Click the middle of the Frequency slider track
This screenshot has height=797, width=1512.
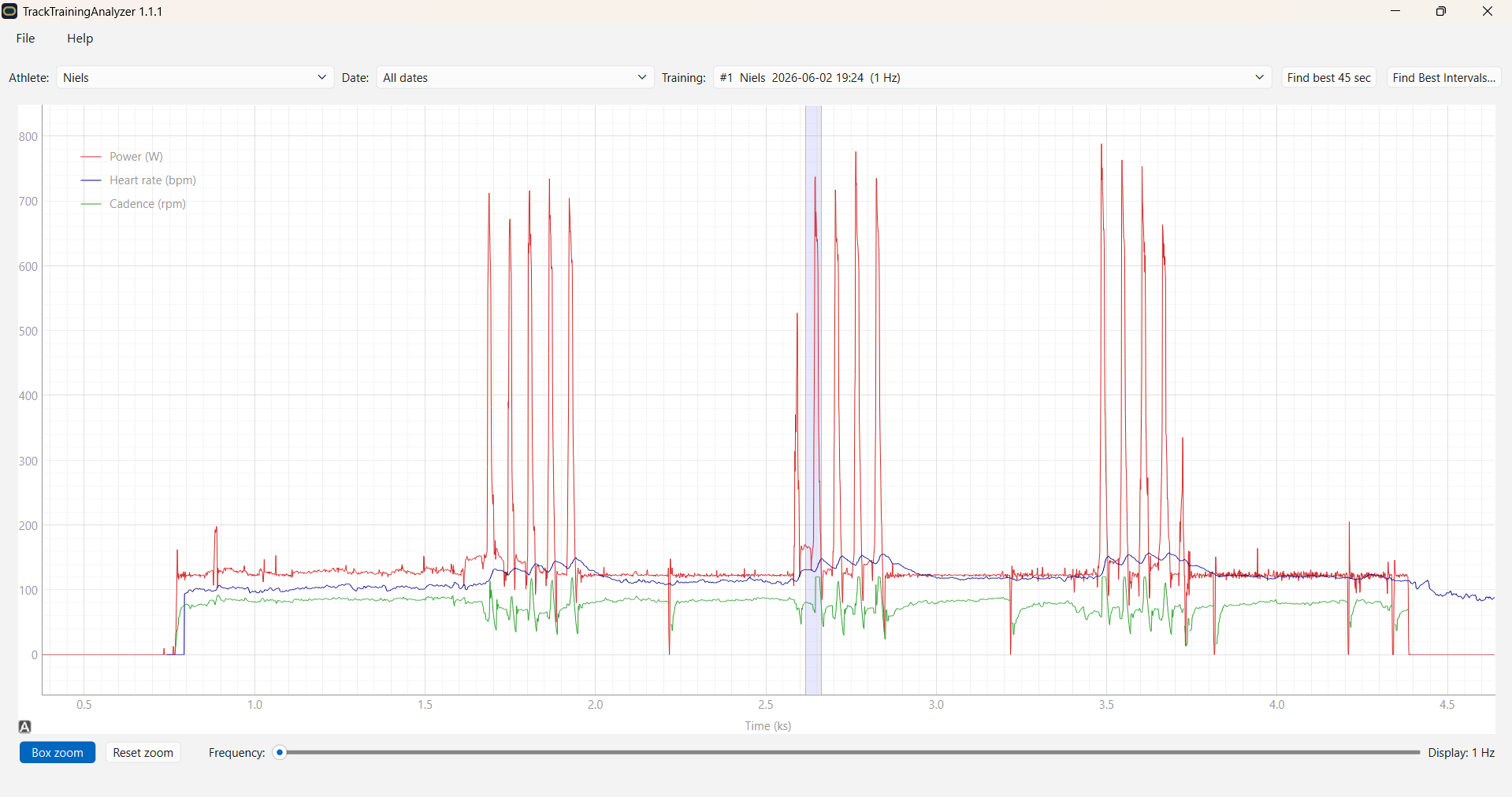coord(849,753)
